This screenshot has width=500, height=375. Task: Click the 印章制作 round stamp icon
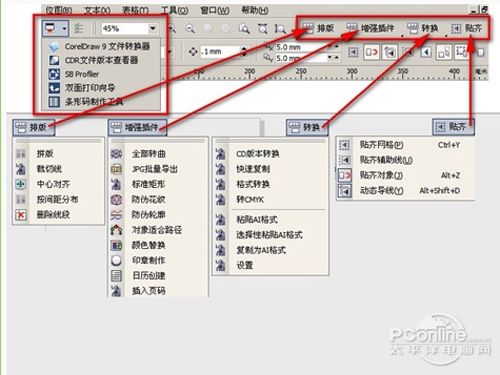click(x=116, y=260)
